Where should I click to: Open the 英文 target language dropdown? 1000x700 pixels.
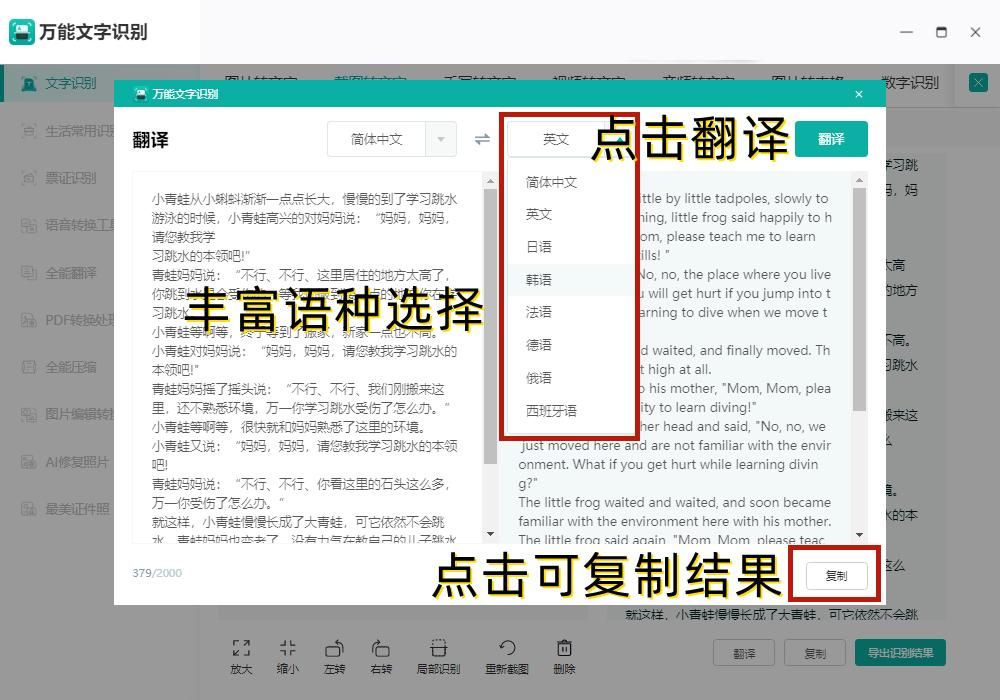tap(568, 139)
